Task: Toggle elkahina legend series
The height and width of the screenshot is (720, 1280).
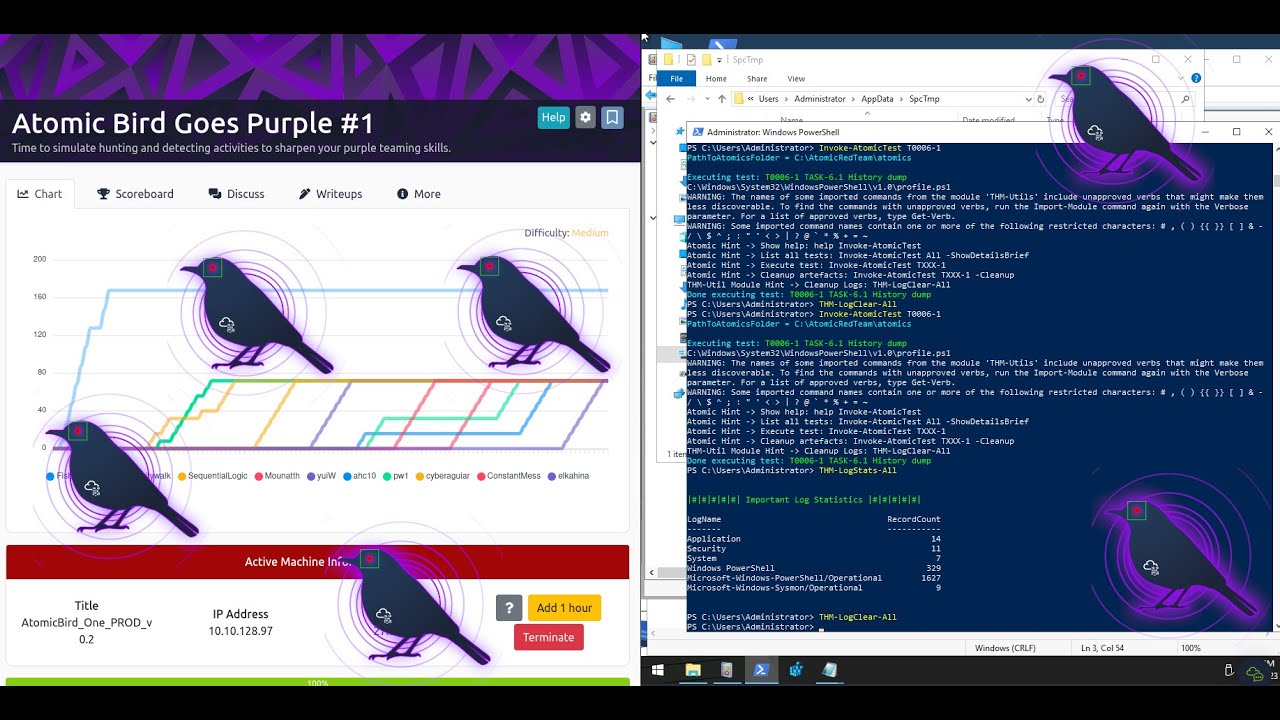Action: 568,476
